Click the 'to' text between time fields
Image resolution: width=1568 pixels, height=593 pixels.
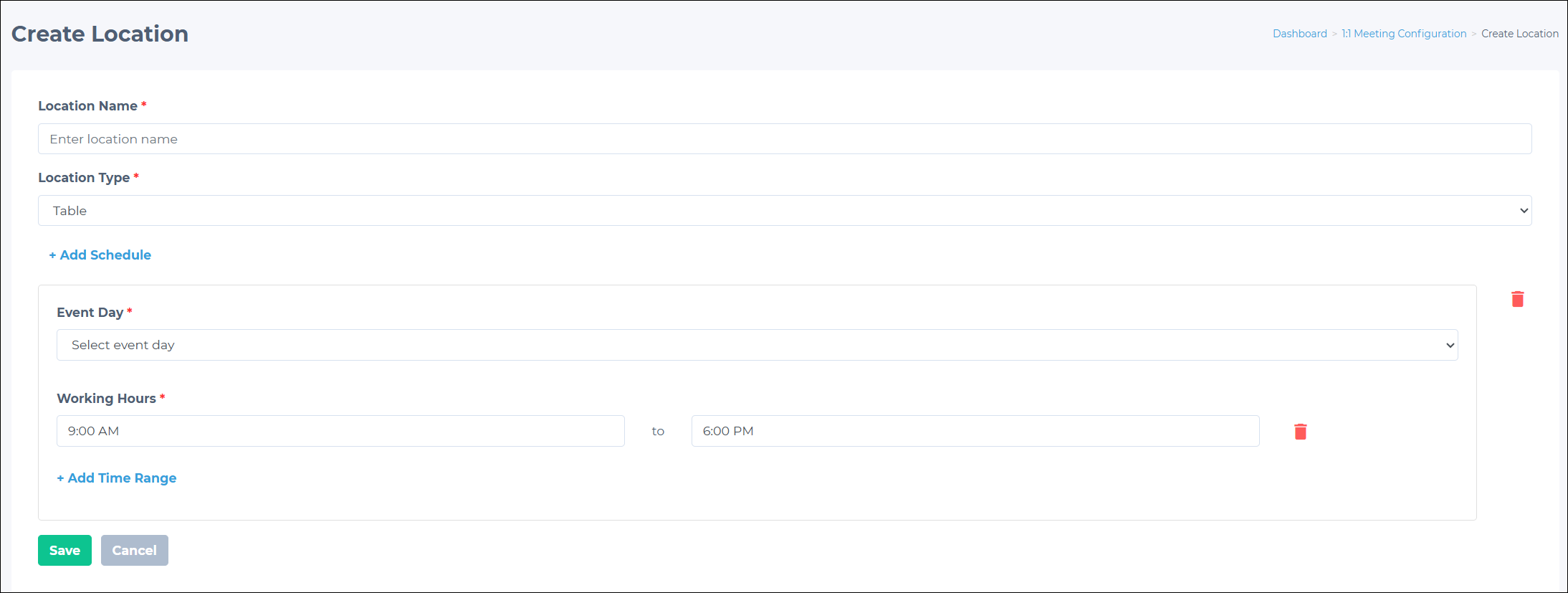[658, 431]
